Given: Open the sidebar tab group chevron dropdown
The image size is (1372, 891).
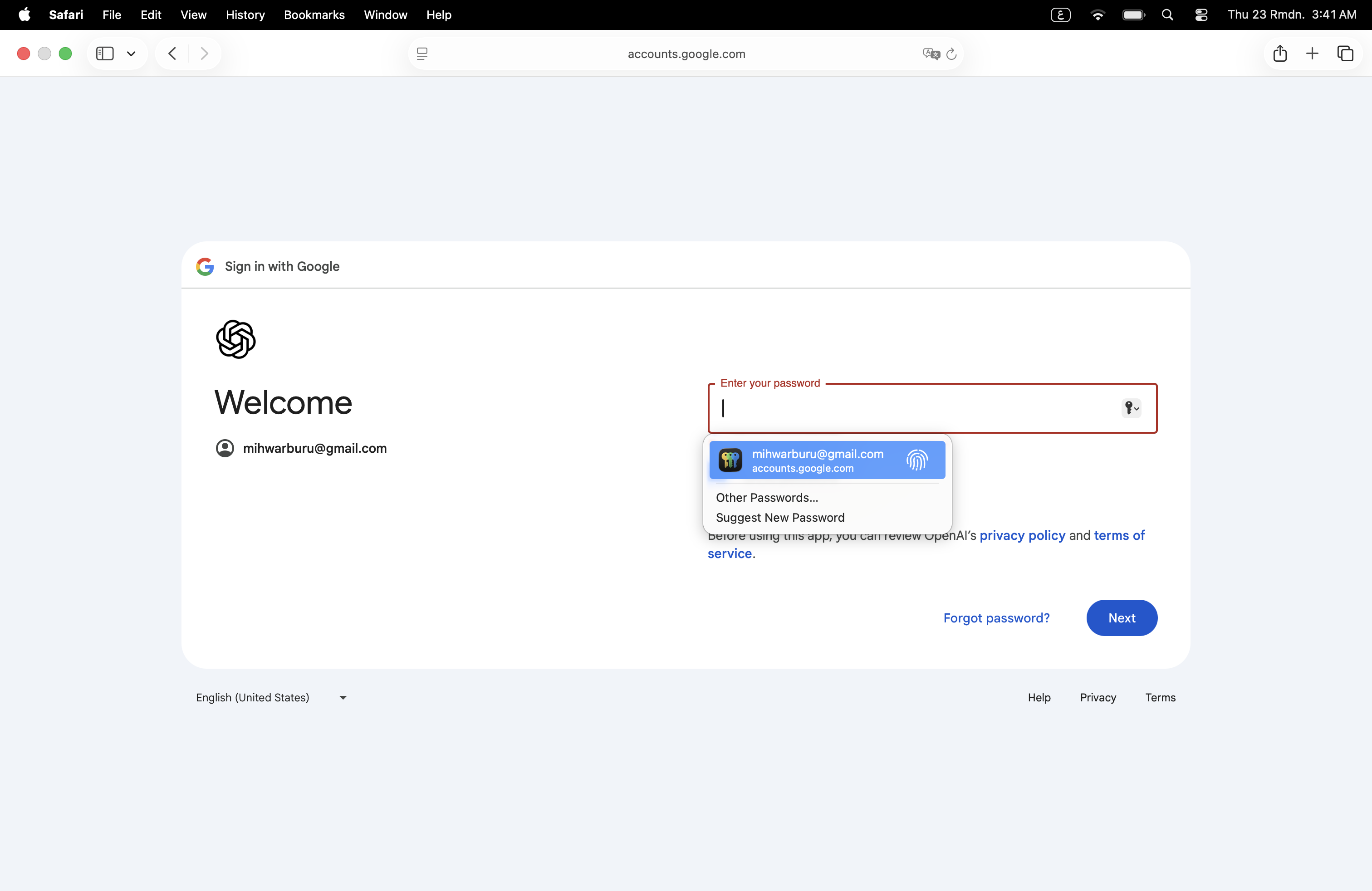Looking at the screenshot, I should [x=132, y=54].
